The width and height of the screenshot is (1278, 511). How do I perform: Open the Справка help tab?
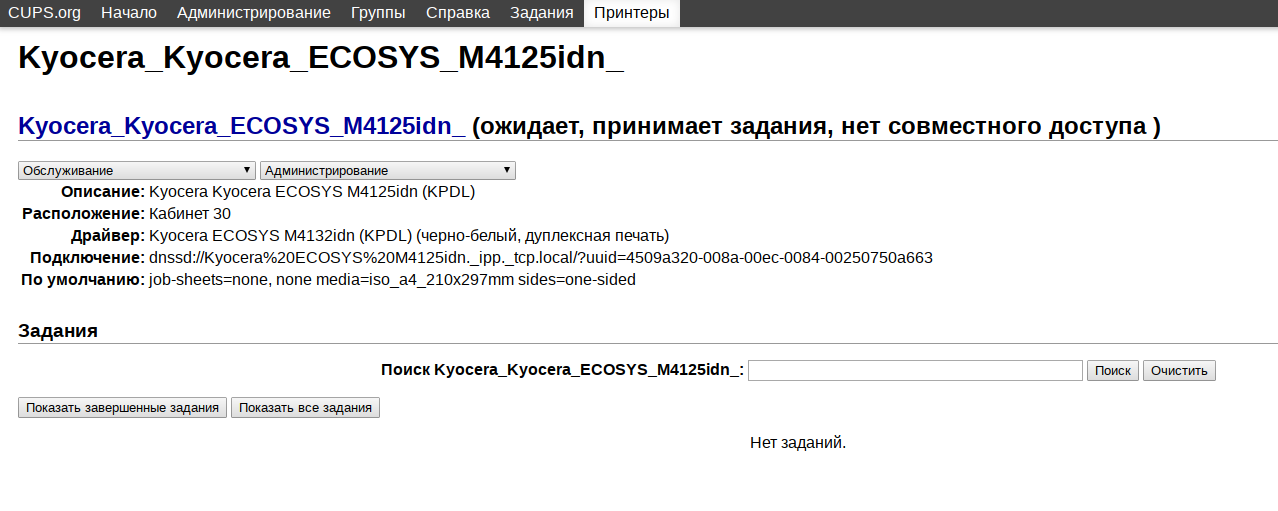(458, 13)
